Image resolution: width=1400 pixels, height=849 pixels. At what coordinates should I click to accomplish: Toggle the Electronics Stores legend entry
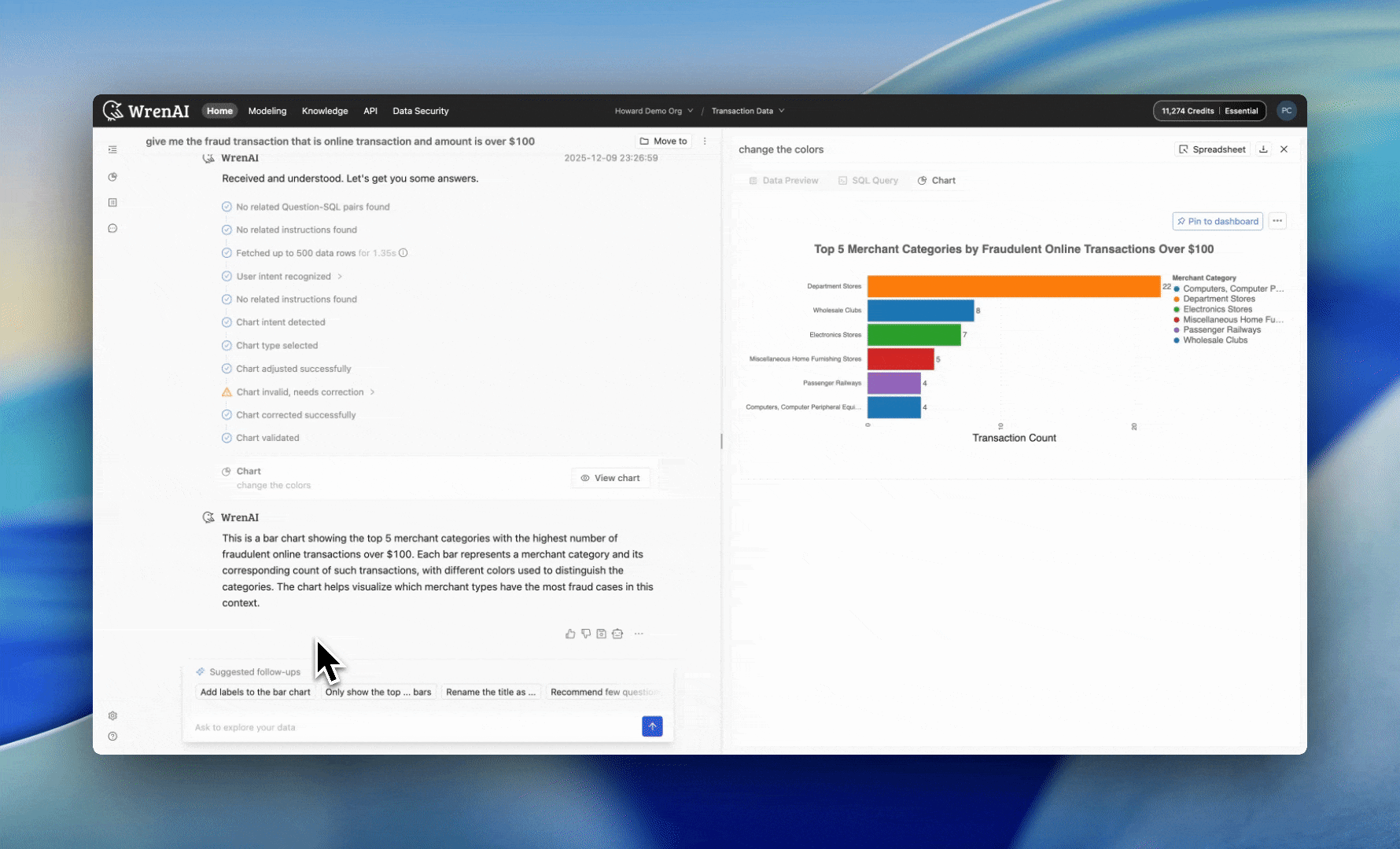point(1217,309)
